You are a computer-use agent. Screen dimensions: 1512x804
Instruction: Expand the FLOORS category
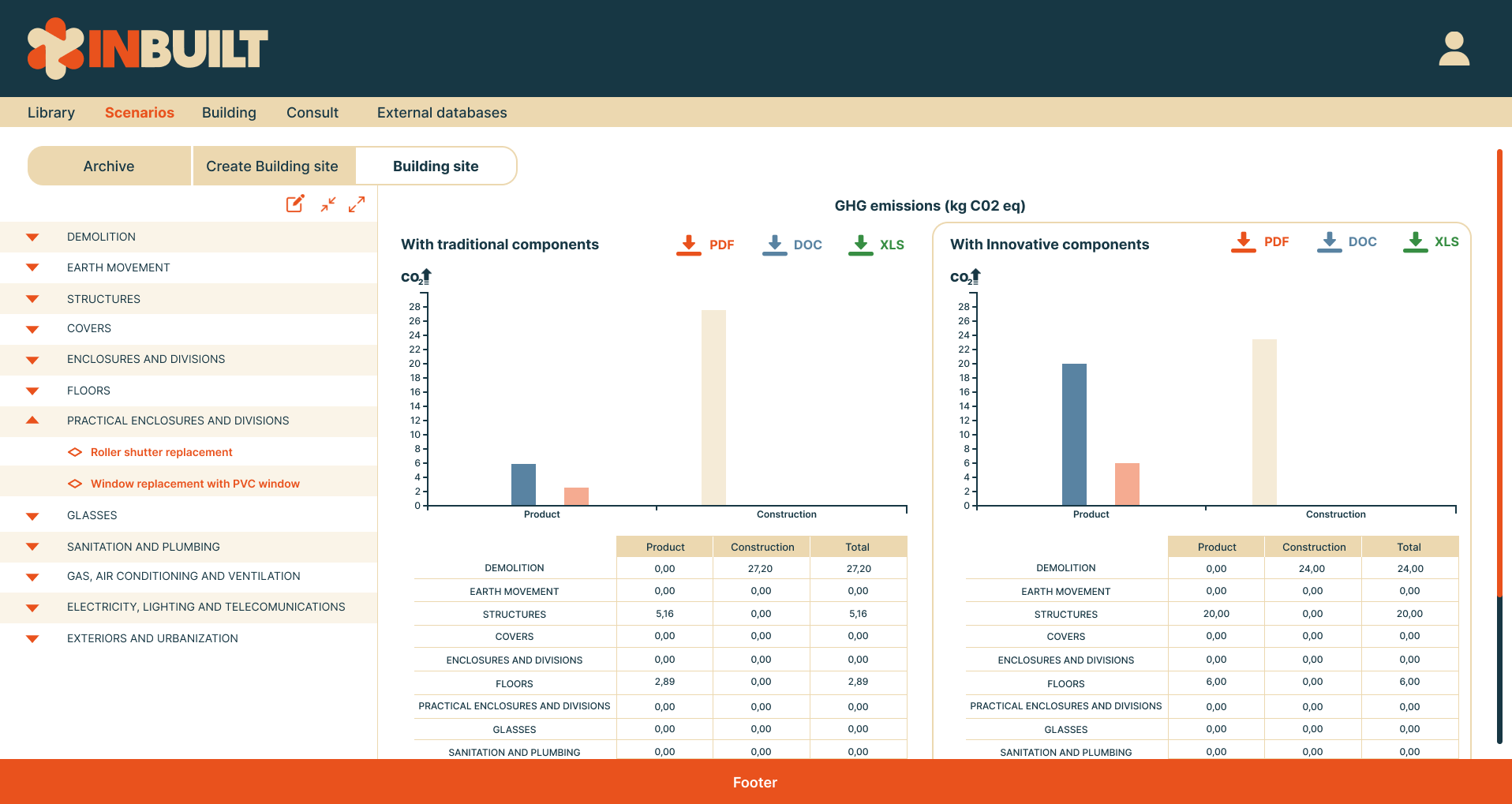(x=32, y=391)
